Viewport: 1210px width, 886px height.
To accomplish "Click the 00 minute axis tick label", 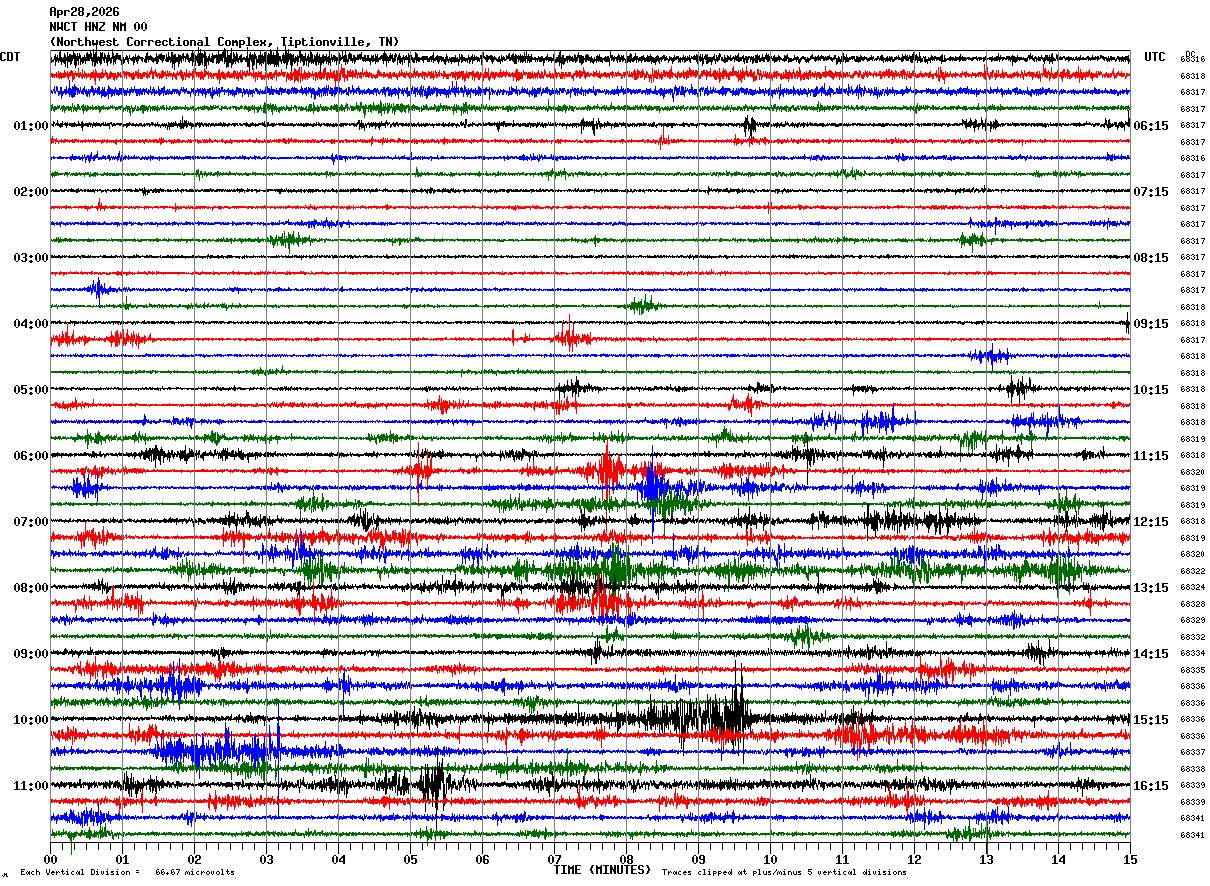I will pyautogui.click(x=50, y=859).
